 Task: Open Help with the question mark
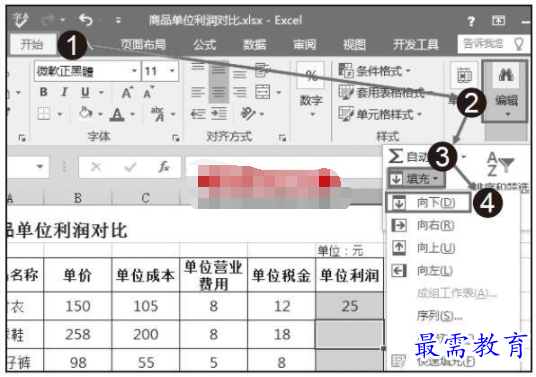471,22
